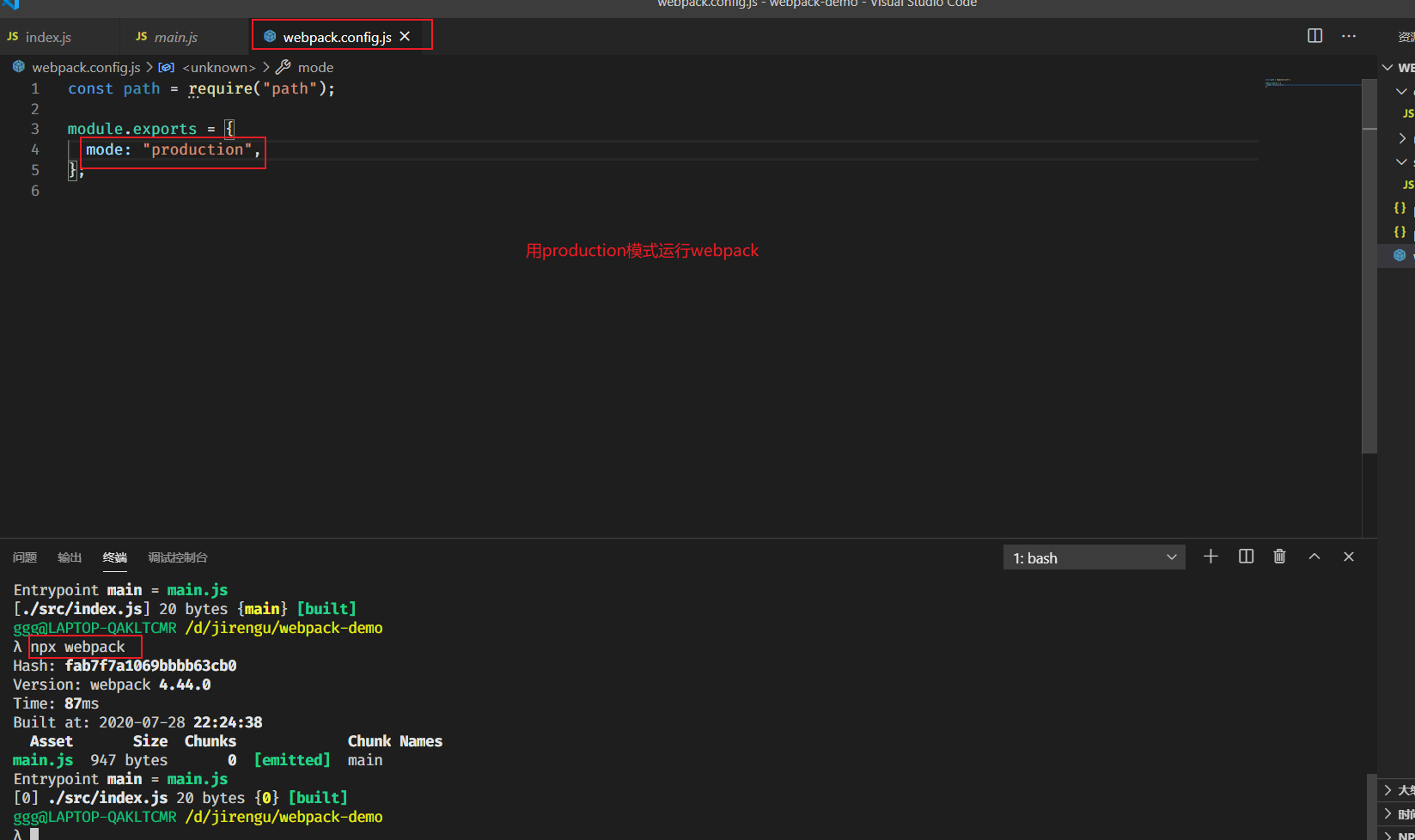
Task: Click the editor's vertical scrollbar
Action: point(1369,266)
